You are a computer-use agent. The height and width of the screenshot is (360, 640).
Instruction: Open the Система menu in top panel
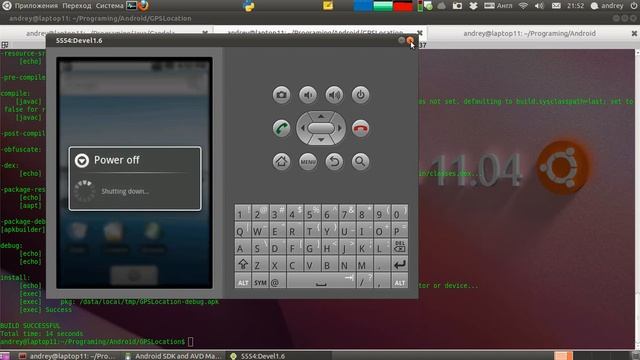109,6
